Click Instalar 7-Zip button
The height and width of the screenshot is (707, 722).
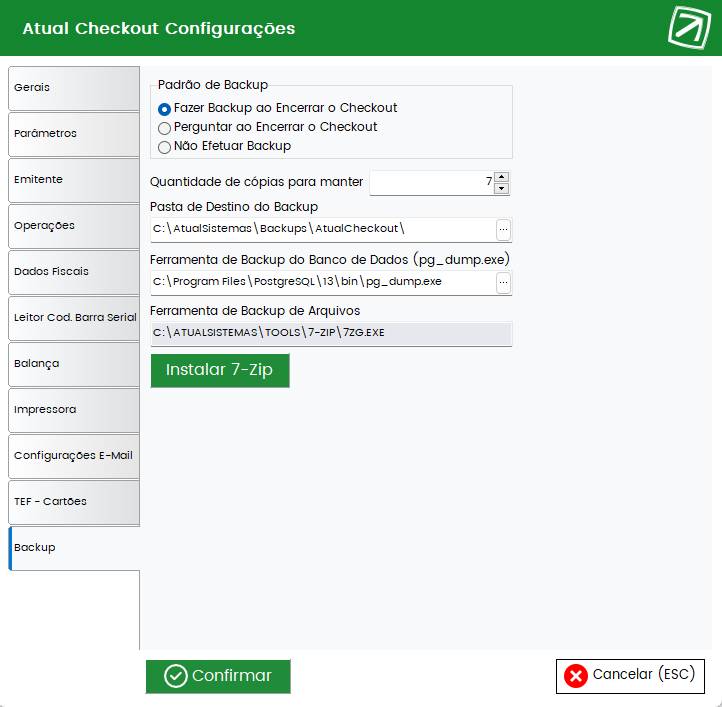click(220, 370)
